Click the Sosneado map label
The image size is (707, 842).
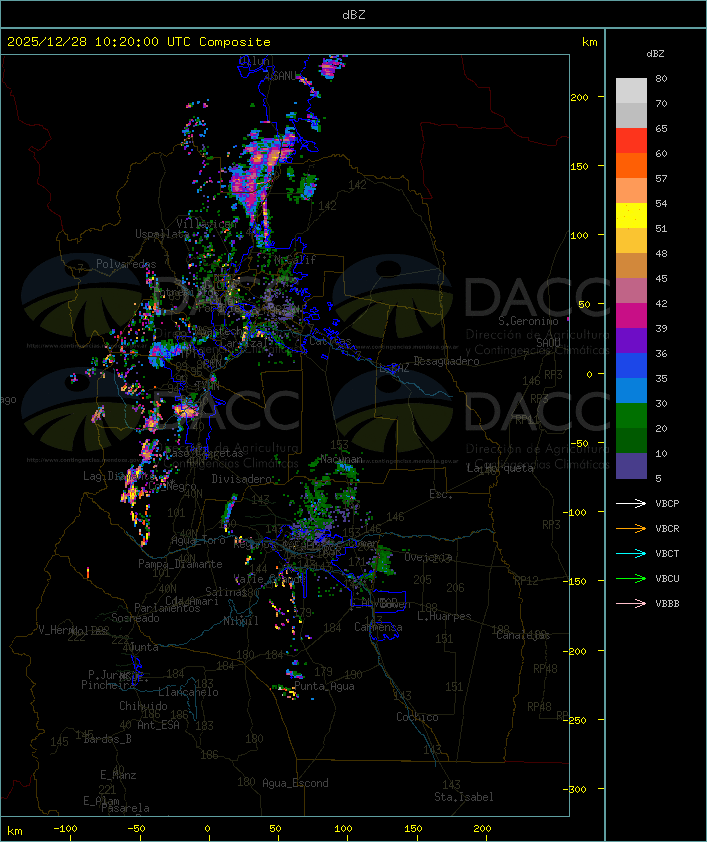point(135,618)
